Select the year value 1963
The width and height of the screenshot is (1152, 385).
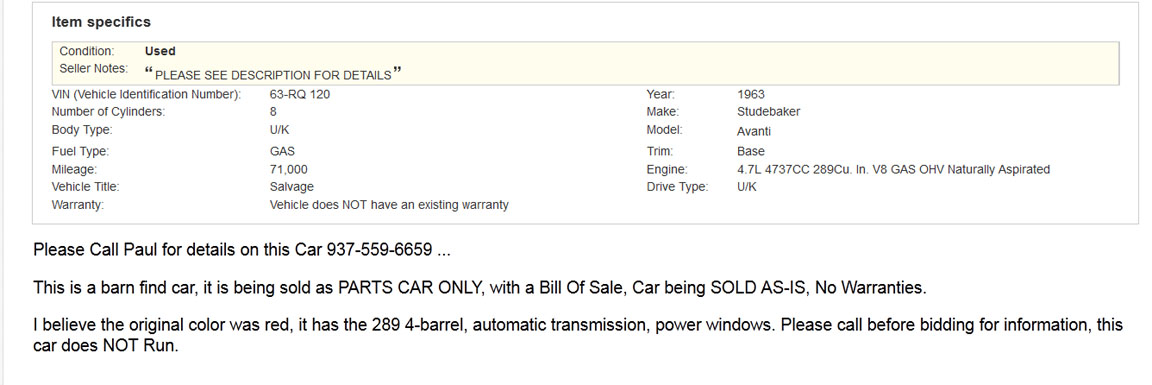click(751, 94)
